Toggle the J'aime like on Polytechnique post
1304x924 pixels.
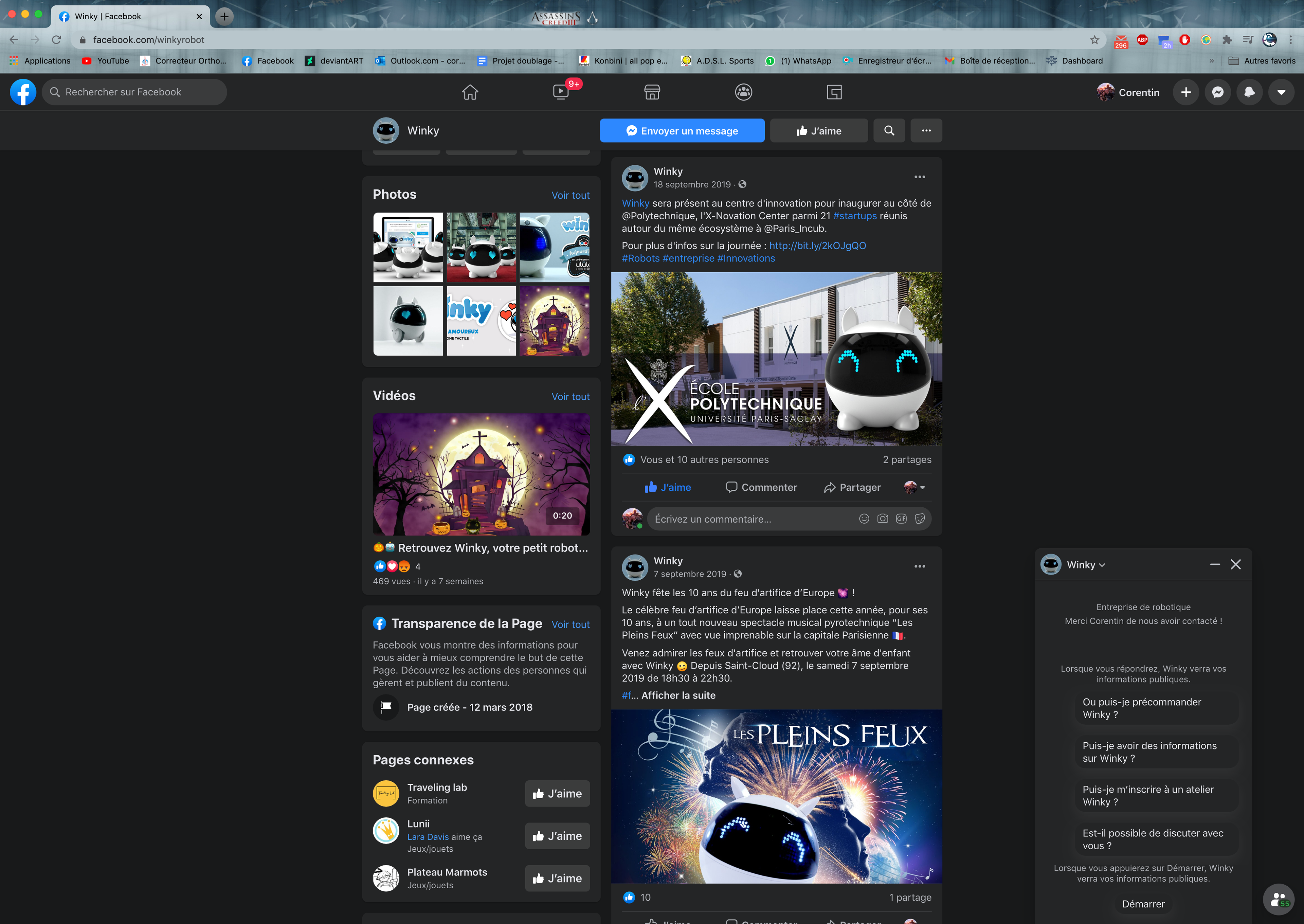coord(667,487)
